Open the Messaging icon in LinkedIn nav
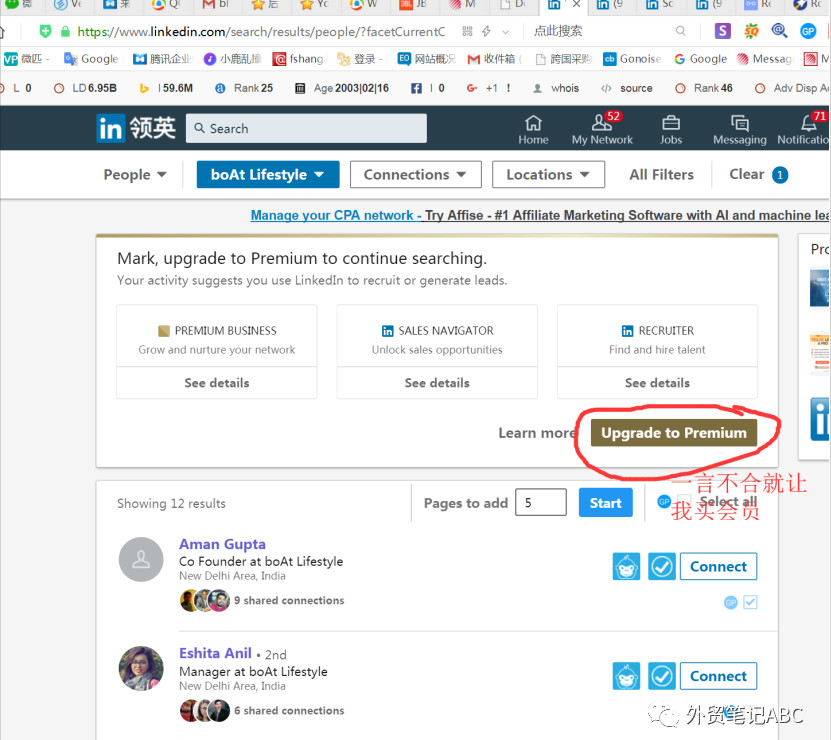 coord(740,129)
